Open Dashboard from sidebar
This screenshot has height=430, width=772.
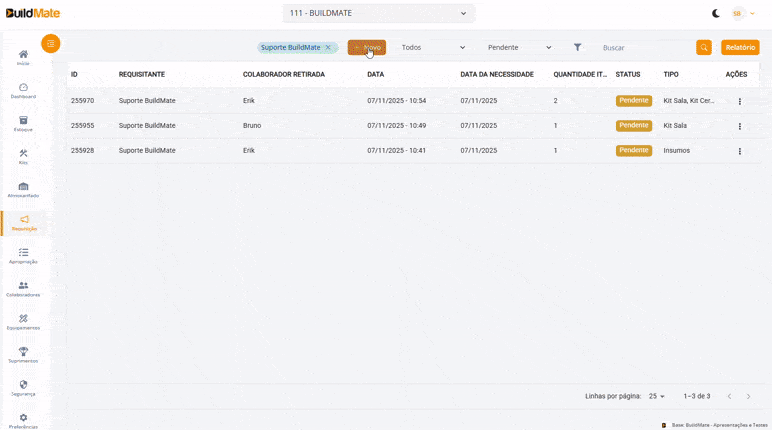(x=23, y=90)
